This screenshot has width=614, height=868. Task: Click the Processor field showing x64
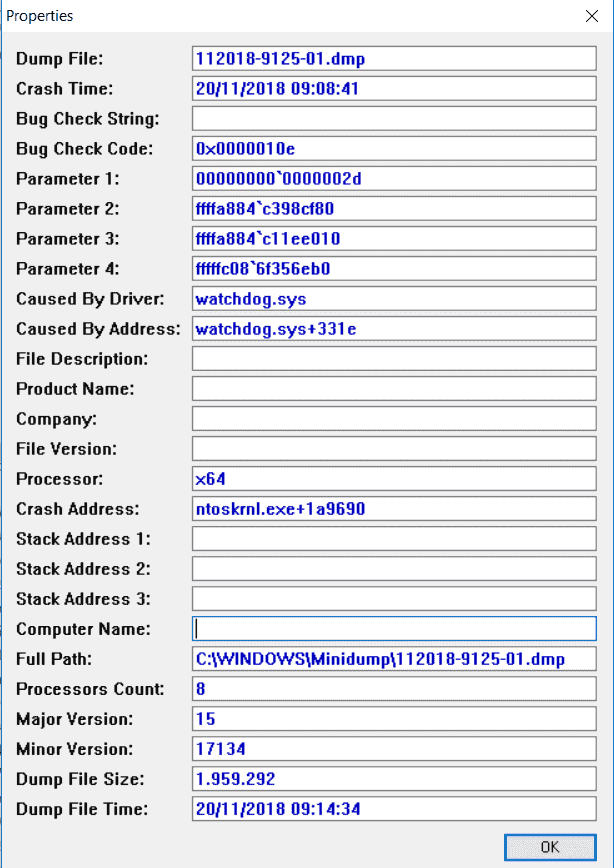pos(394,478)
